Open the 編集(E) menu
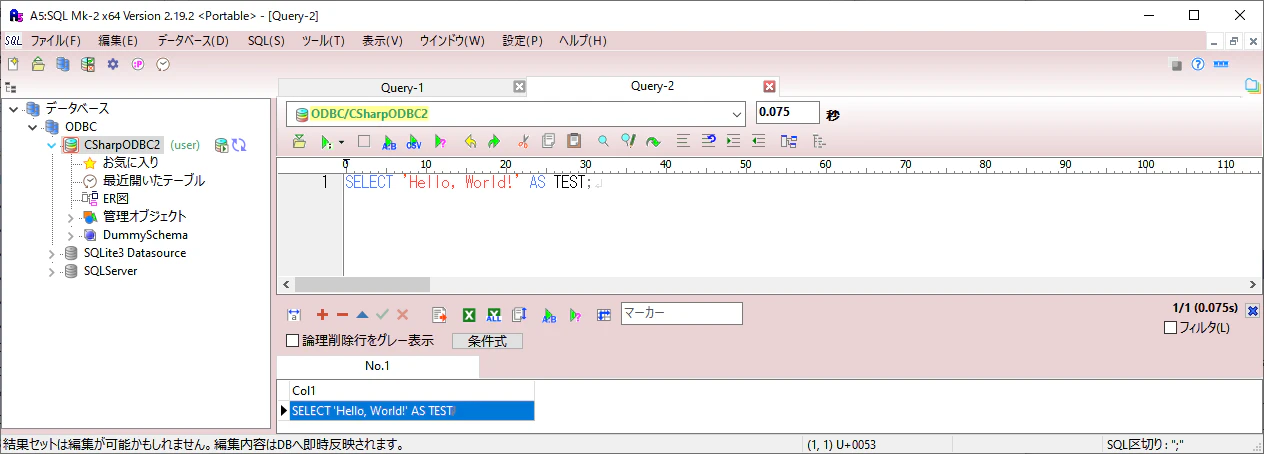1264x454 pixels. pyautogui.click(x=118, y=41)
